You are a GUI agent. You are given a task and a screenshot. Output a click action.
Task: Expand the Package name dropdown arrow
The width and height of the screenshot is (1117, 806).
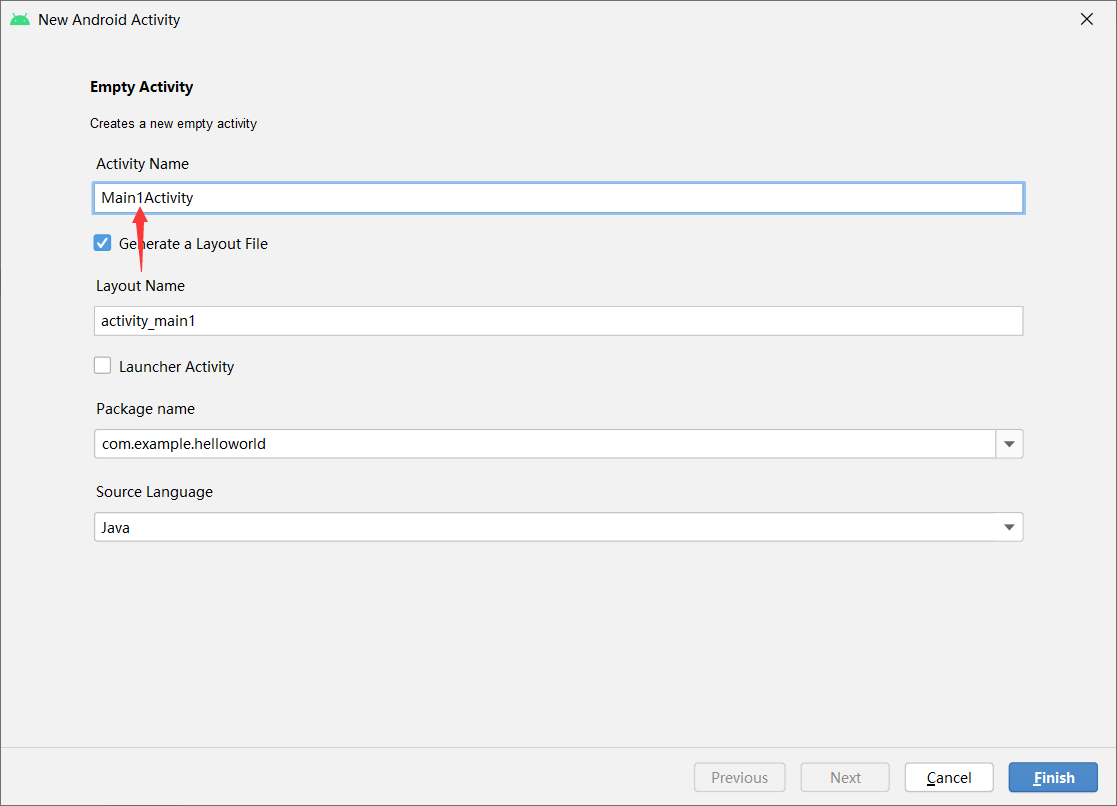click(x=1009, y=444)
